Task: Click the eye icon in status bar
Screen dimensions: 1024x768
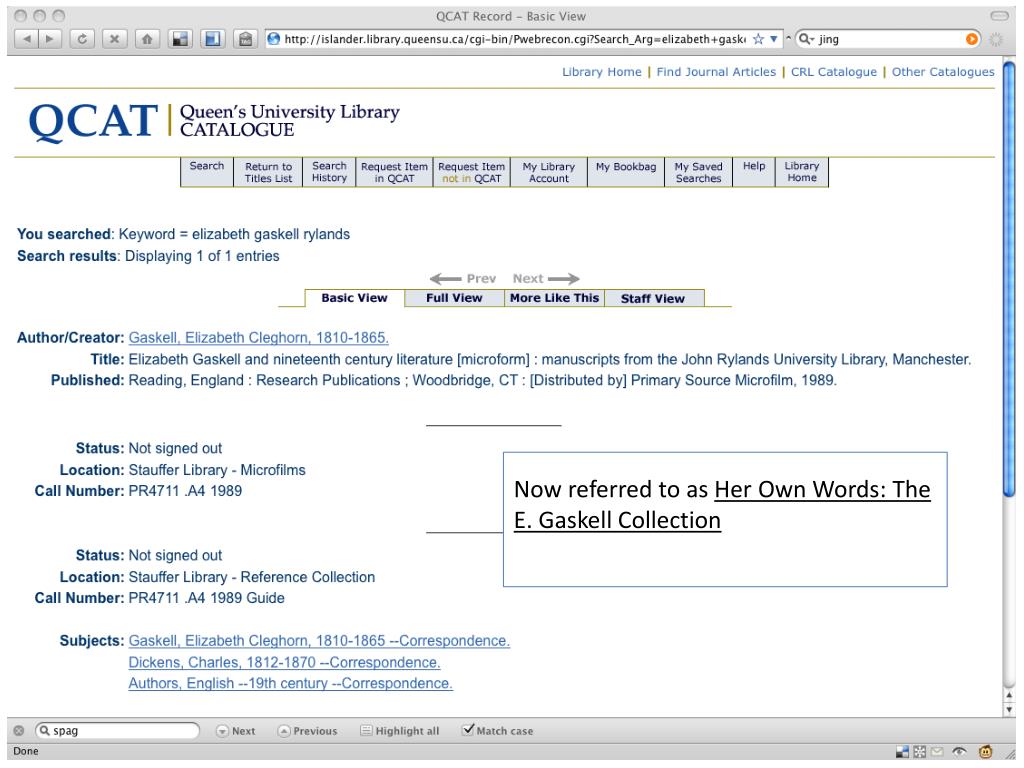Action: click(959, 752)
